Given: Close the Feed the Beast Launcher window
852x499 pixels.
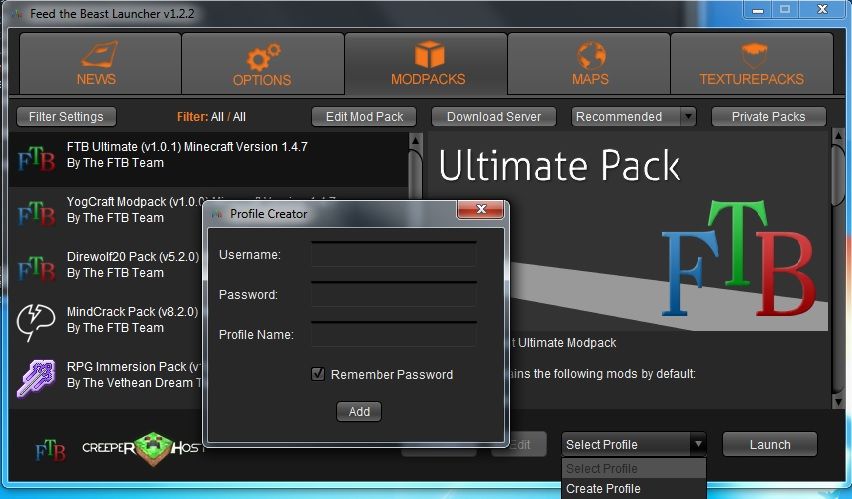Looking at the screenshot, I should point(822,10).
